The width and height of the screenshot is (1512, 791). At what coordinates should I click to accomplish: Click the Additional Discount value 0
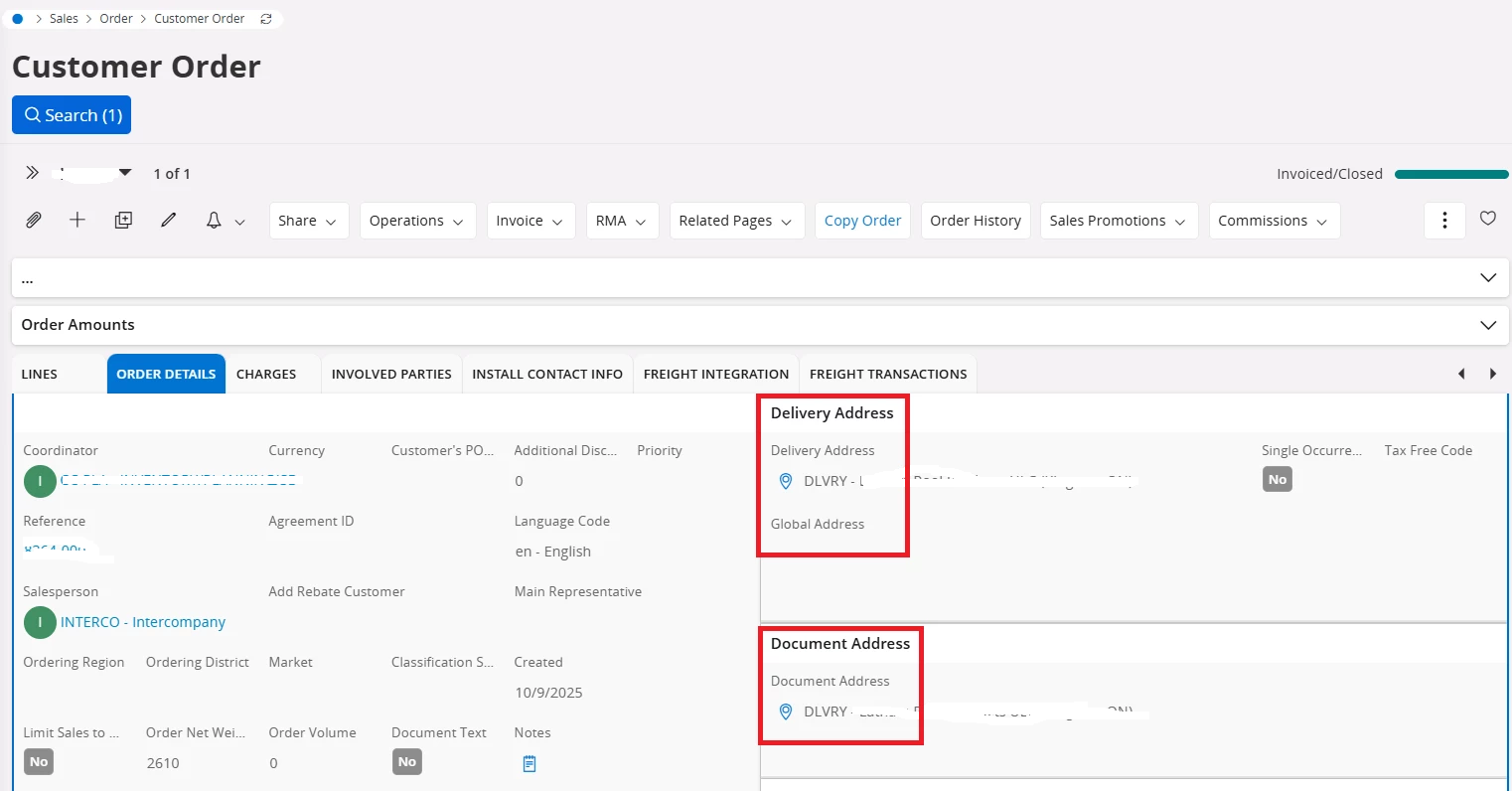pyautogui.click(x=519, y=481)
